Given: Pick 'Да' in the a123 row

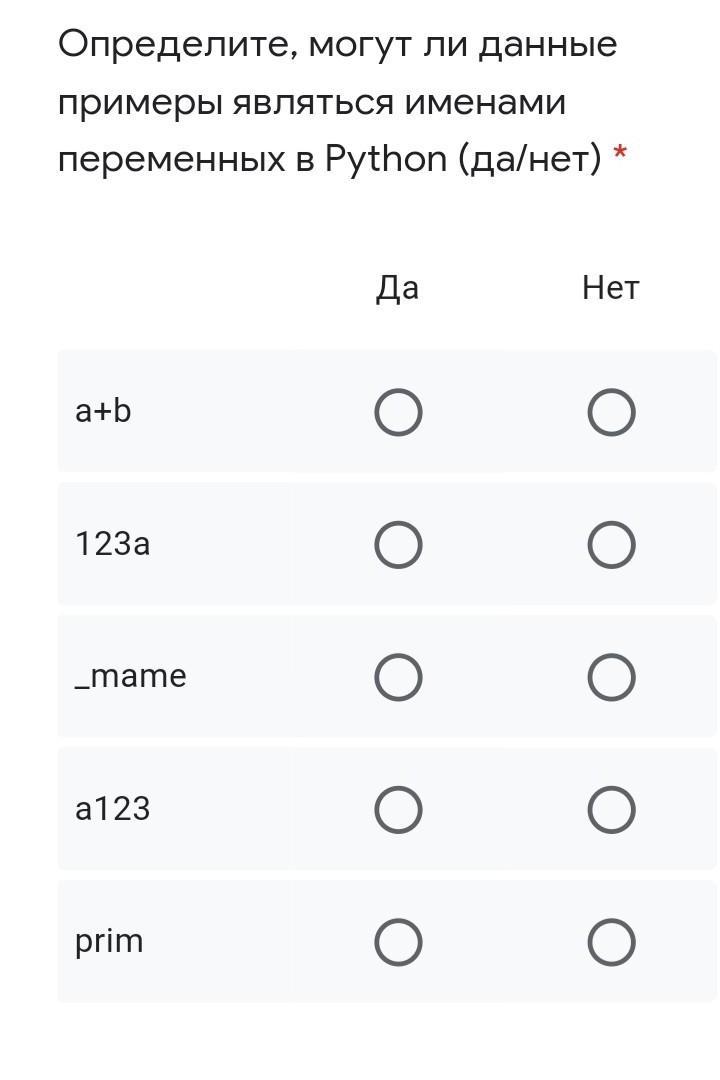Looking at the screenshot, I should pos(398,810).
